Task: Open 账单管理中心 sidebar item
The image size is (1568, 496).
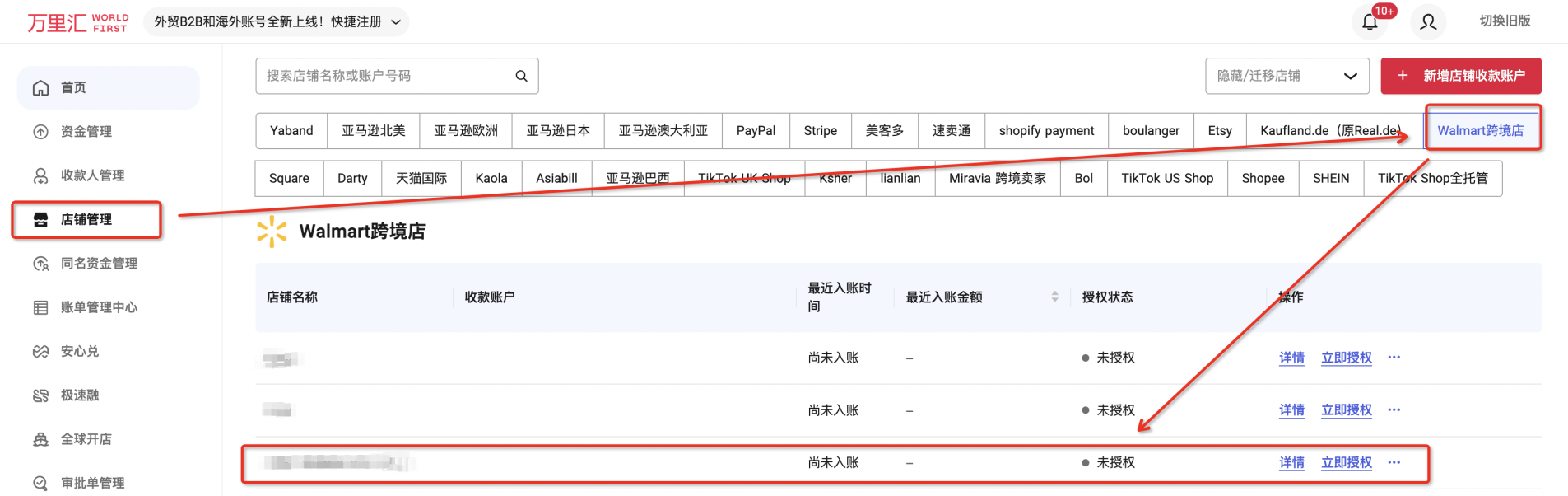Action: [x=98, y=307]
